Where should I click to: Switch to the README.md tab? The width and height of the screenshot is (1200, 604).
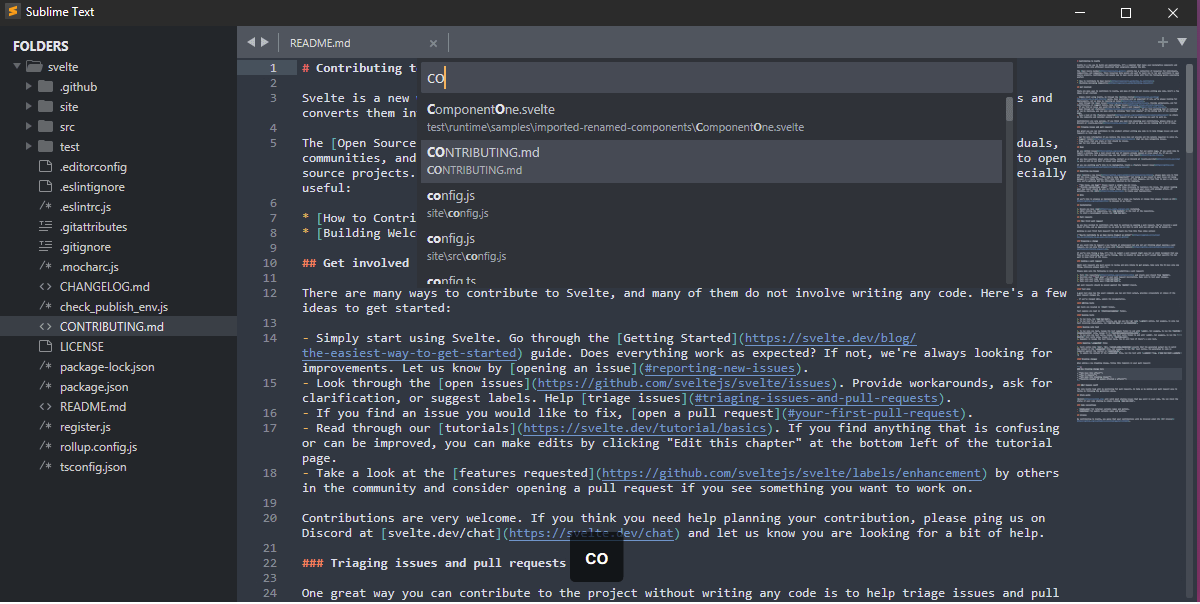click(320, 43)
